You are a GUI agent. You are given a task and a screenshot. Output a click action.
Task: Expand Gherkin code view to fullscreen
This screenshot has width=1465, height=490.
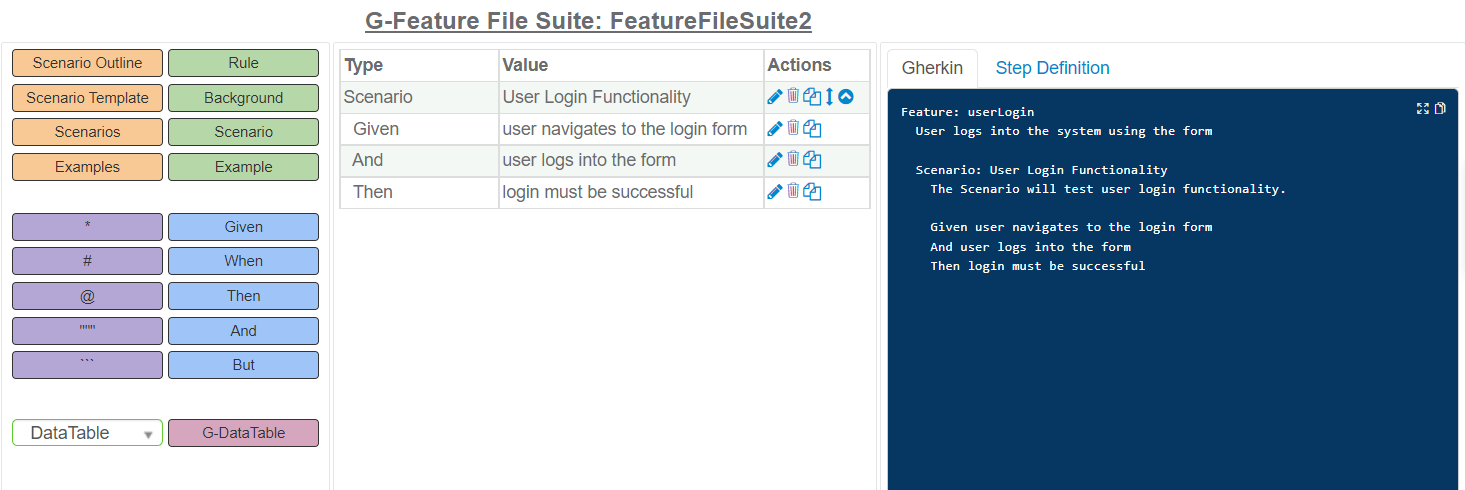pyautogui.click(x=1423, y=109)
